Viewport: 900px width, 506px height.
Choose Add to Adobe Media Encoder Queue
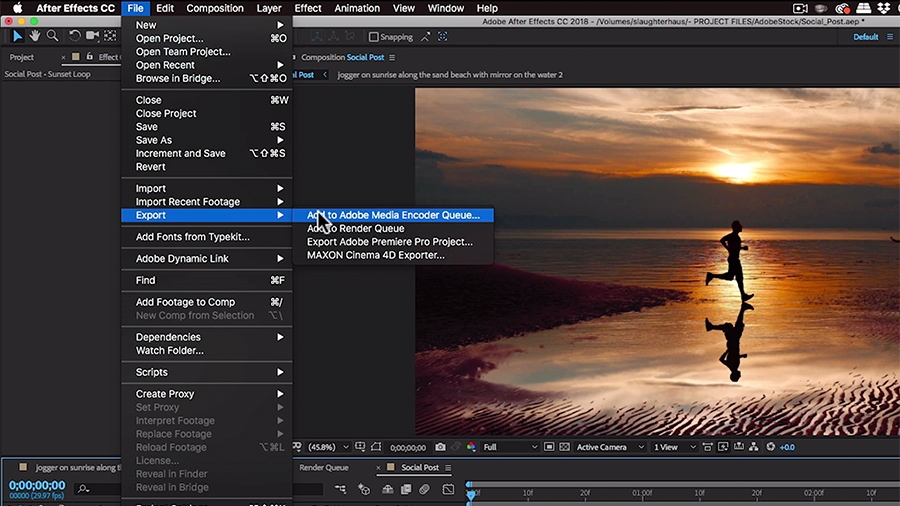(393, 215)
